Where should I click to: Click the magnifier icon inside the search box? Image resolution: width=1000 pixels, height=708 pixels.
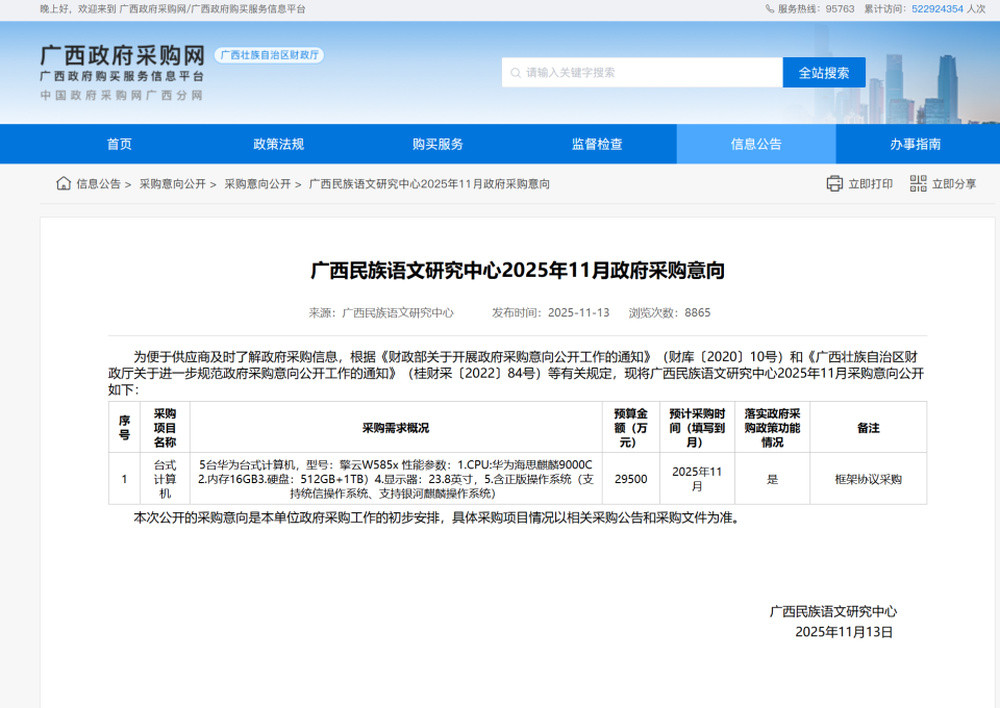tap(514, 72)
